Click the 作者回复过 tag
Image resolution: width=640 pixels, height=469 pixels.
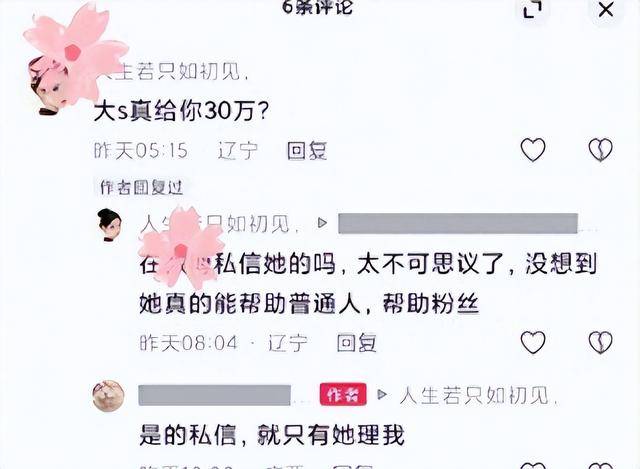click(141, 187)
